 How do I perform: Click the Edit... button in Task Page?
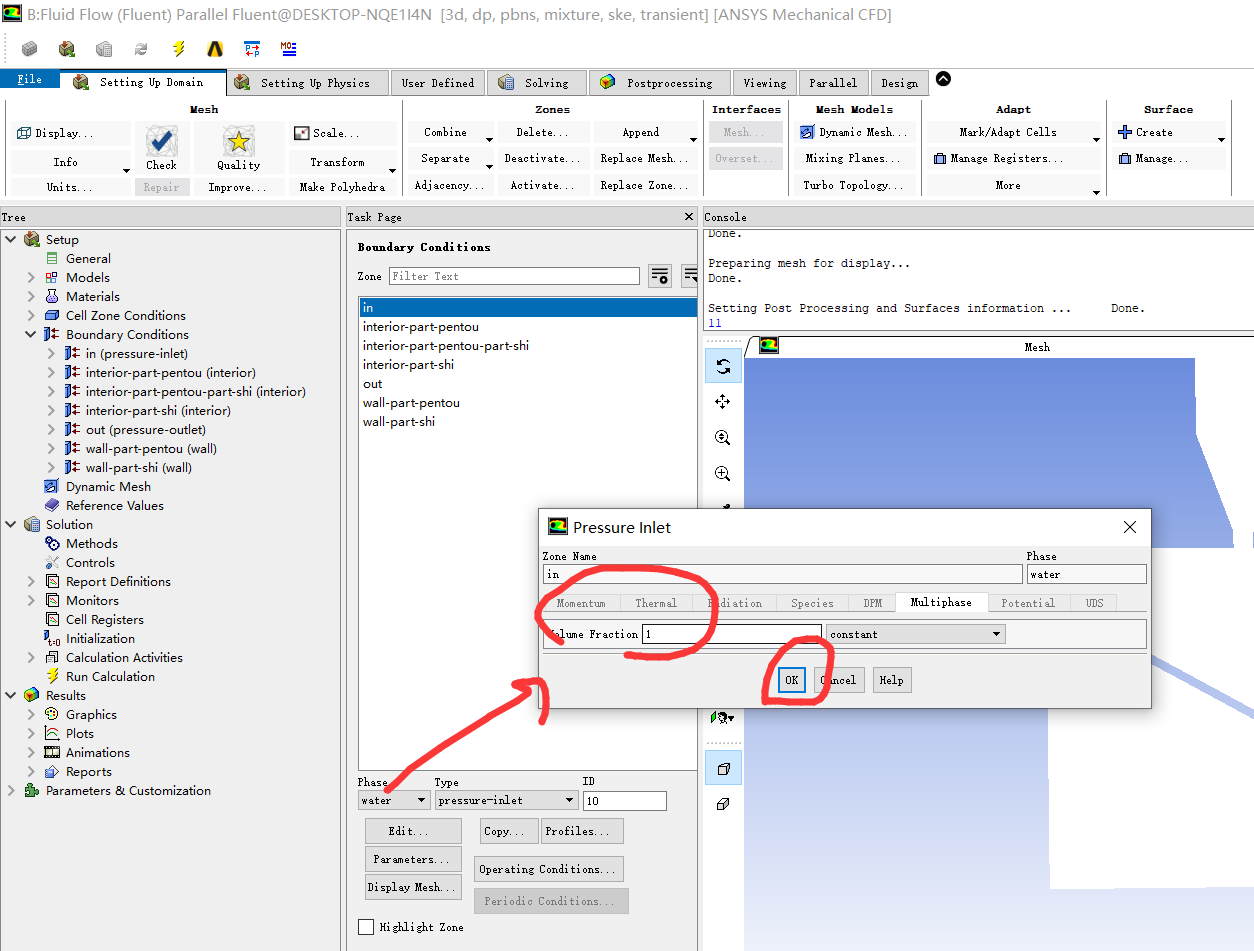pos(412,831)
